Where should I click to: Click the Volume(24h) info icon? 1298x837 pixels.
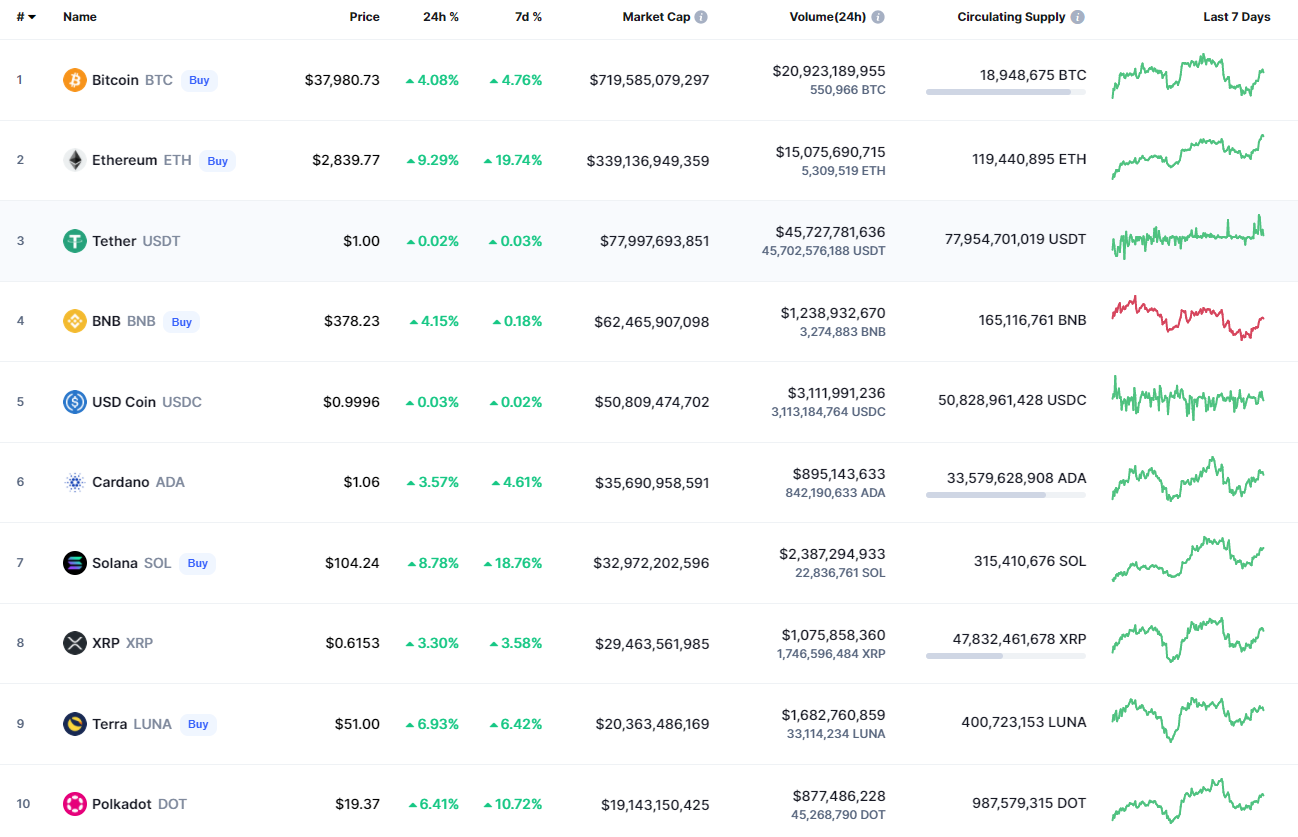point(878,17)
